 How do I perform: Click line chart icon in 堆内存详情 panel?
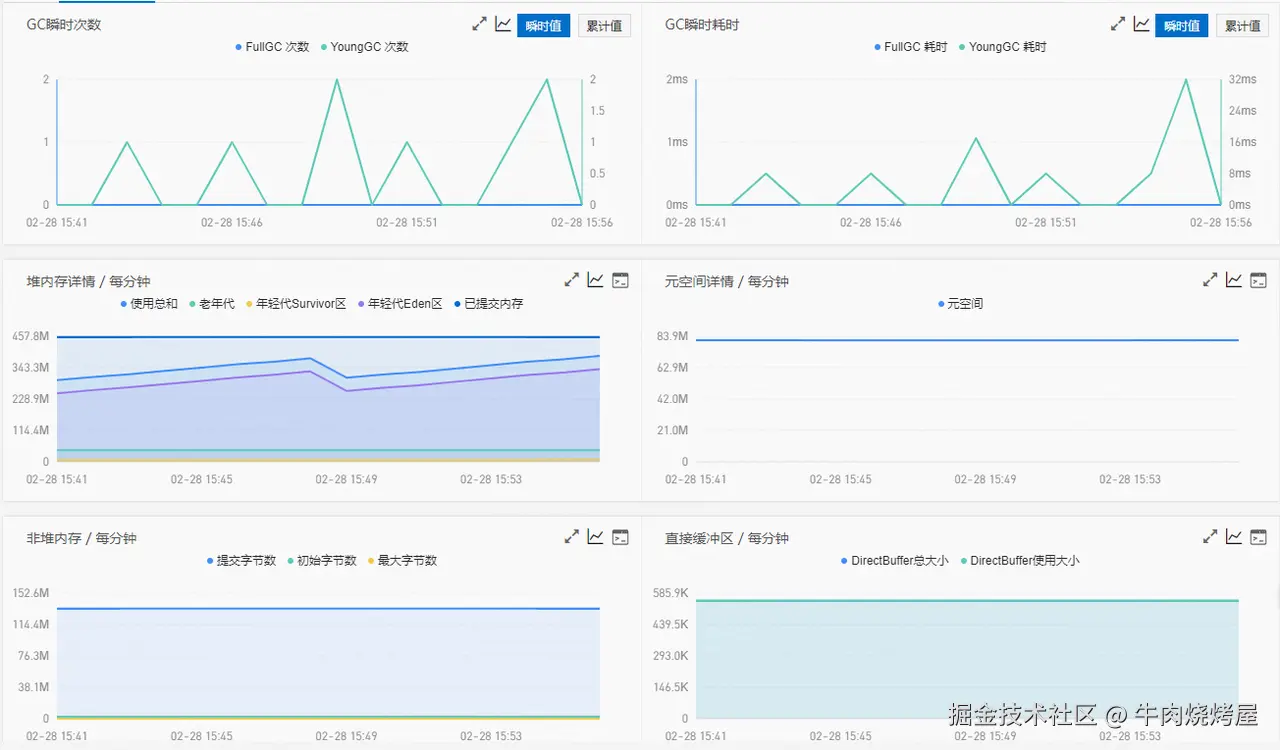point(595,281)
